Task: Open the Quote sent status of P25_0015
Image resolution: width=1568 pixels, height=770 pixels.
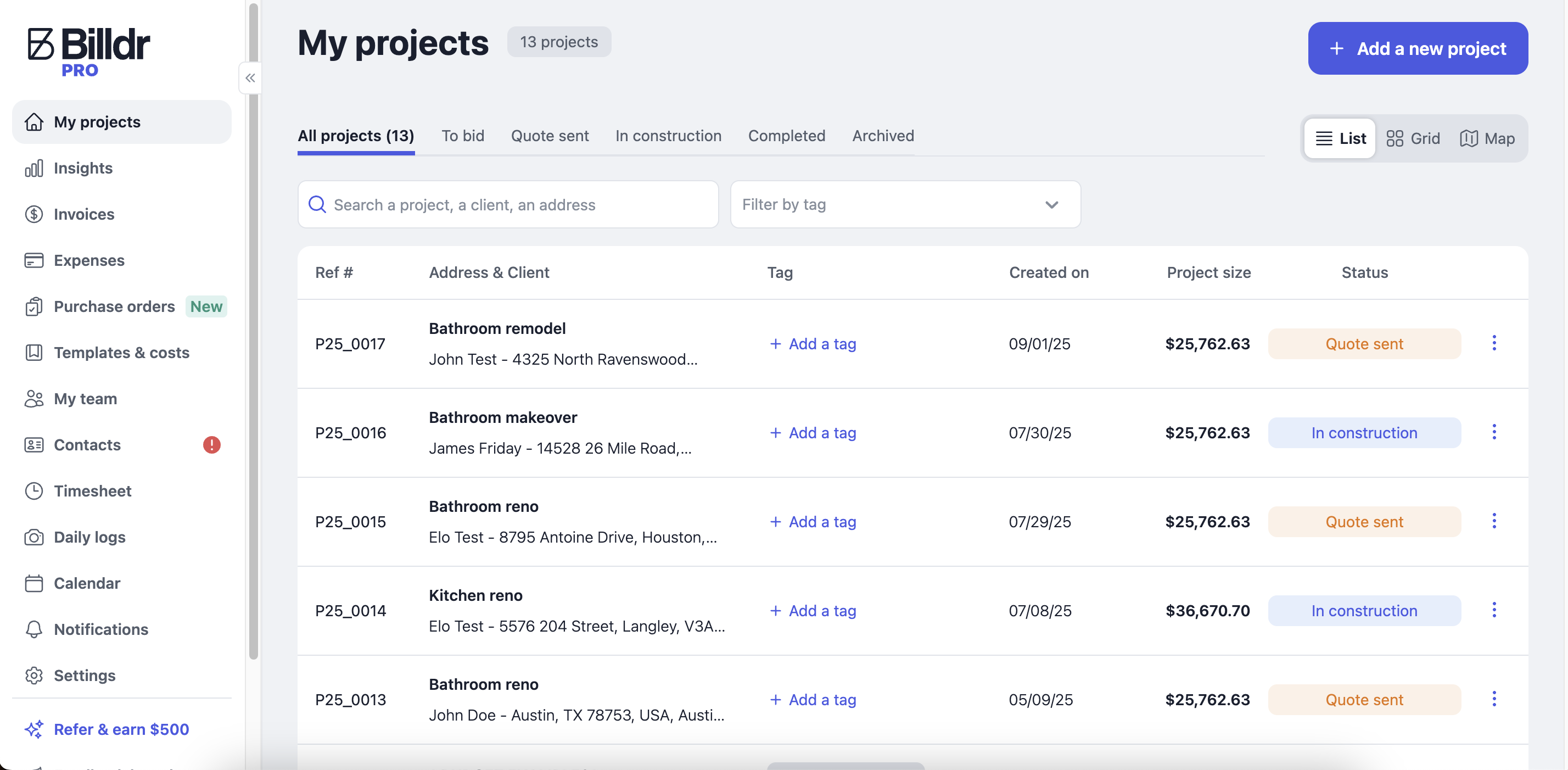Action: [1364, 522]
